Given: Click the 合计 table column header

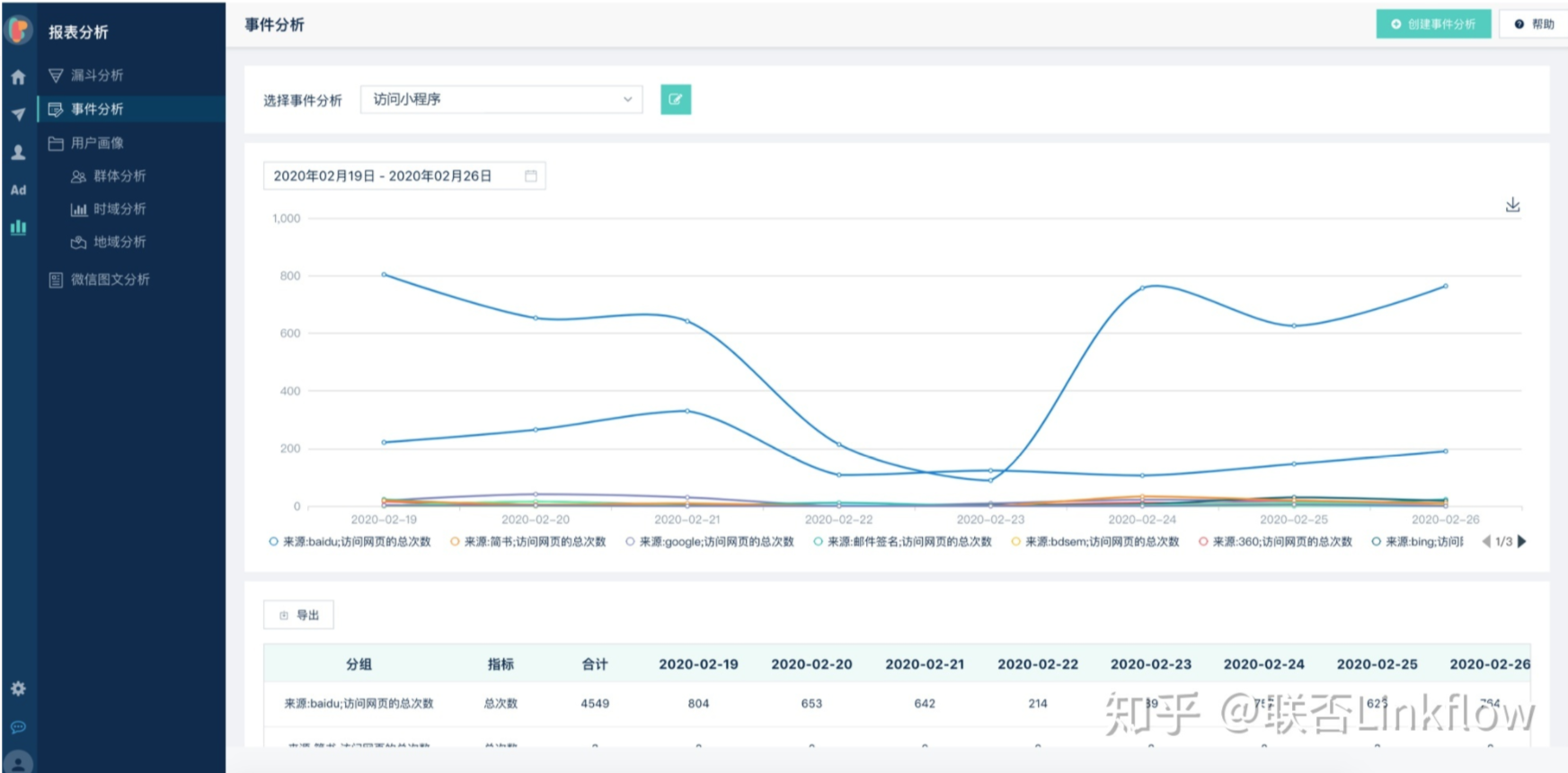Looking at the screenshot, I should pos(595,664).
